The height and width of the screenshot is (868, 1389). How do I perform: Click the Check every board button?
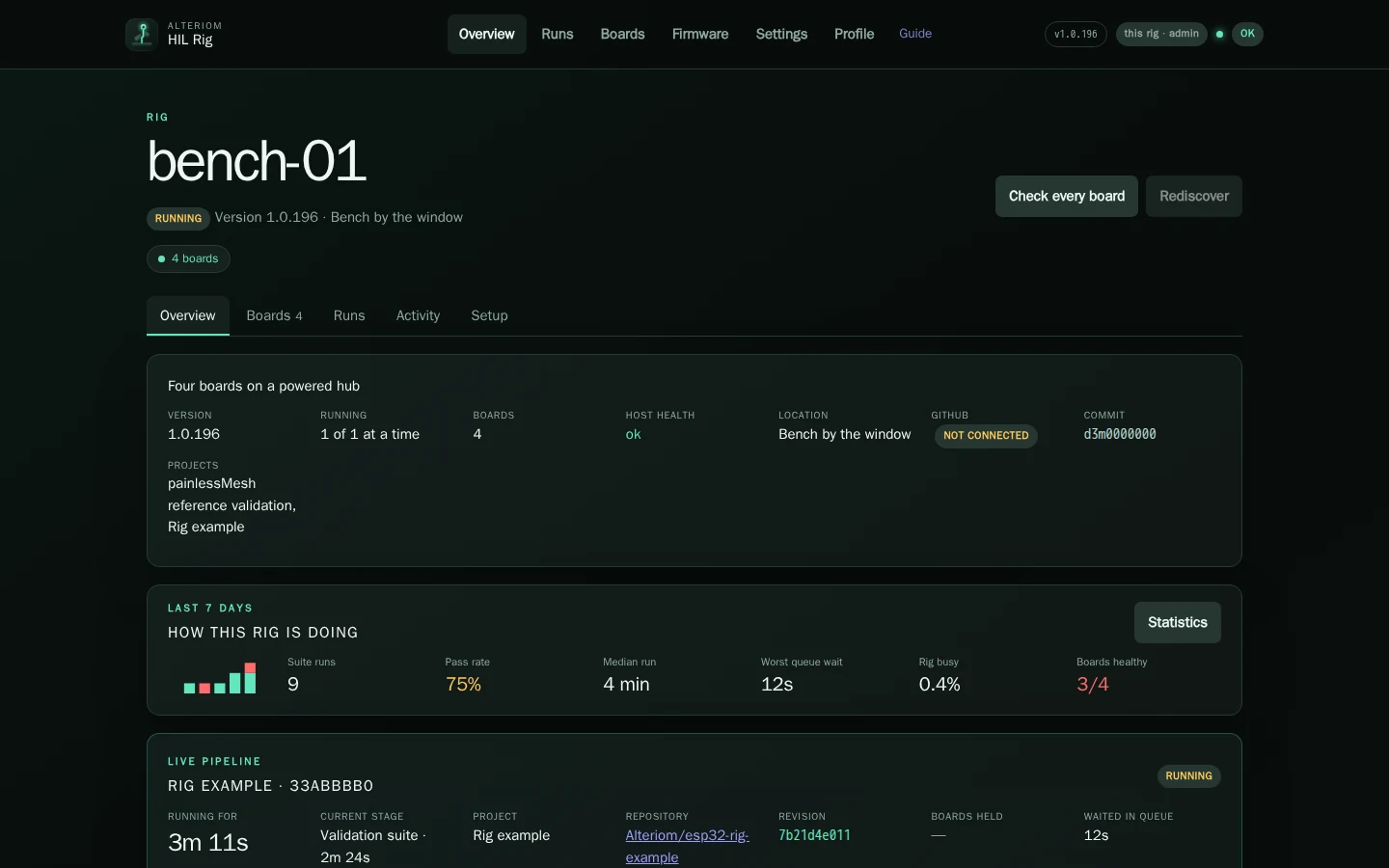point(1067,196)
